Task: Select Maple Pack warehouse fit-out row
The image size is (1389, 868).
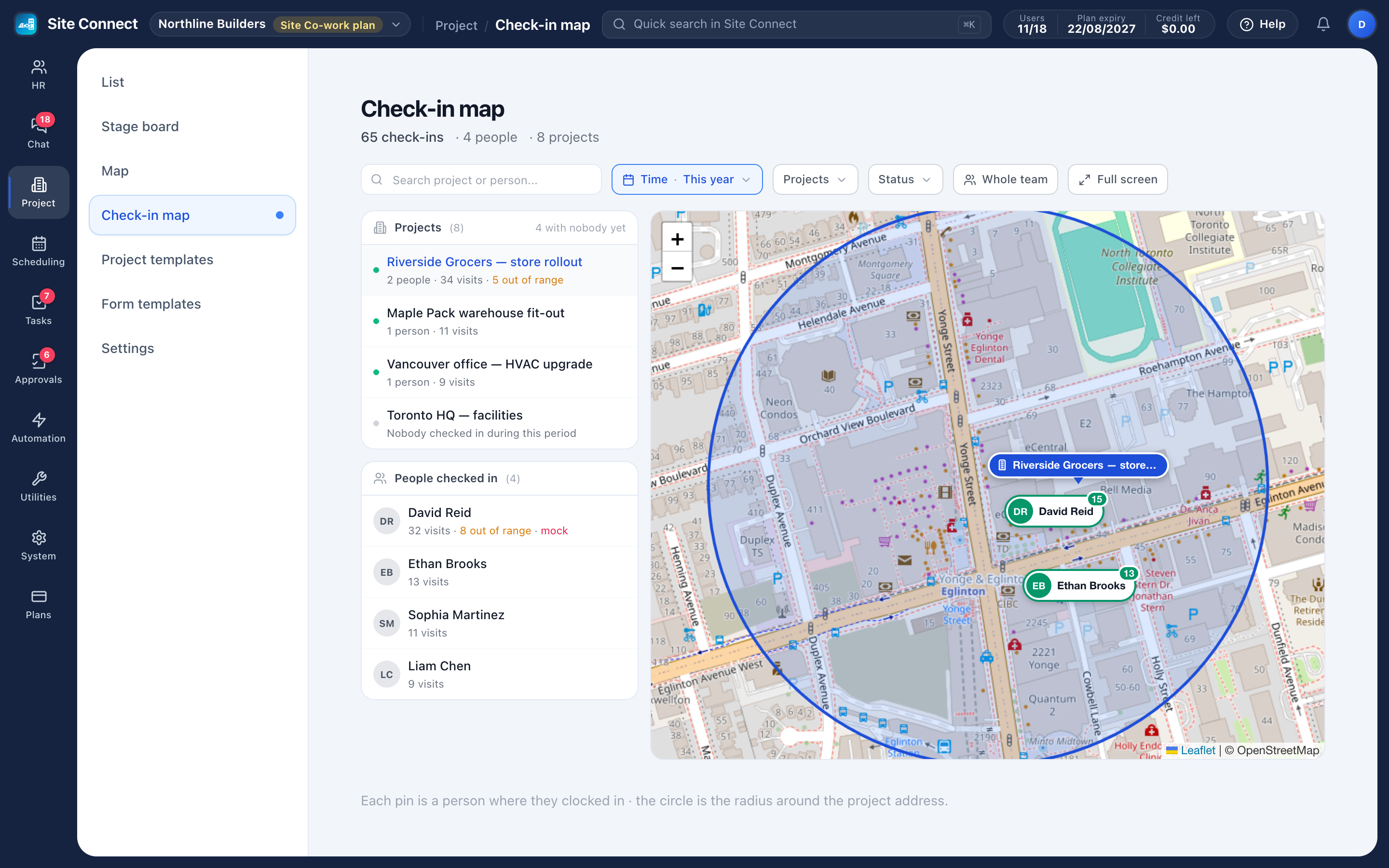Action: tap(499, 322)
